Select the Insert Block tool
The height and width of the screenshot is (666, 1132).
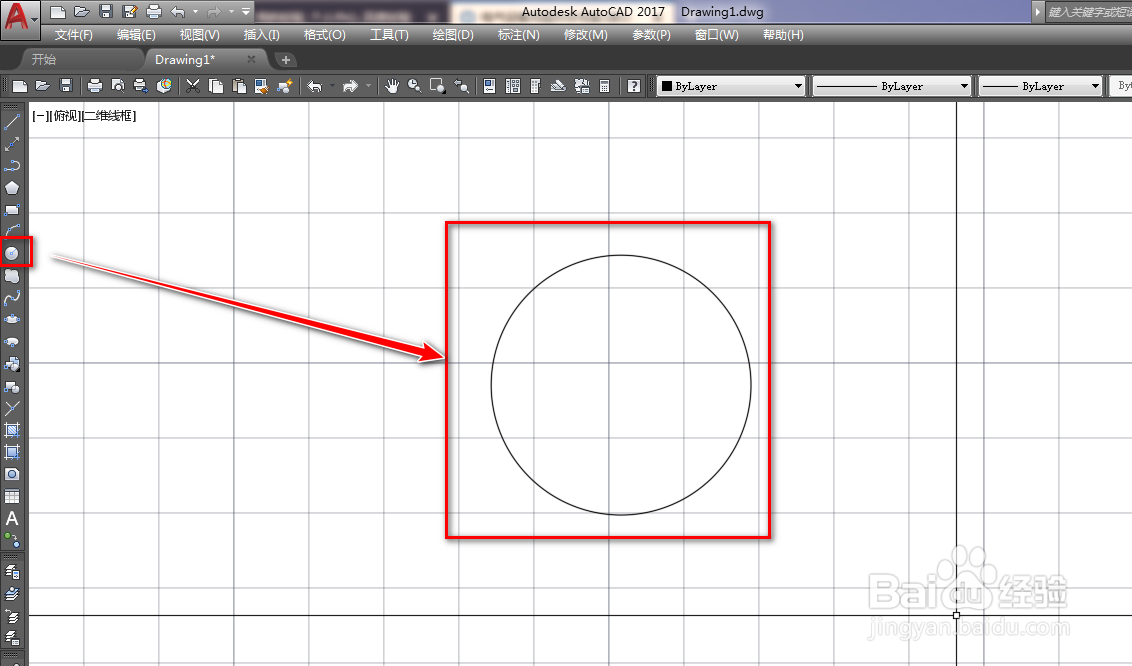[12, 364]
